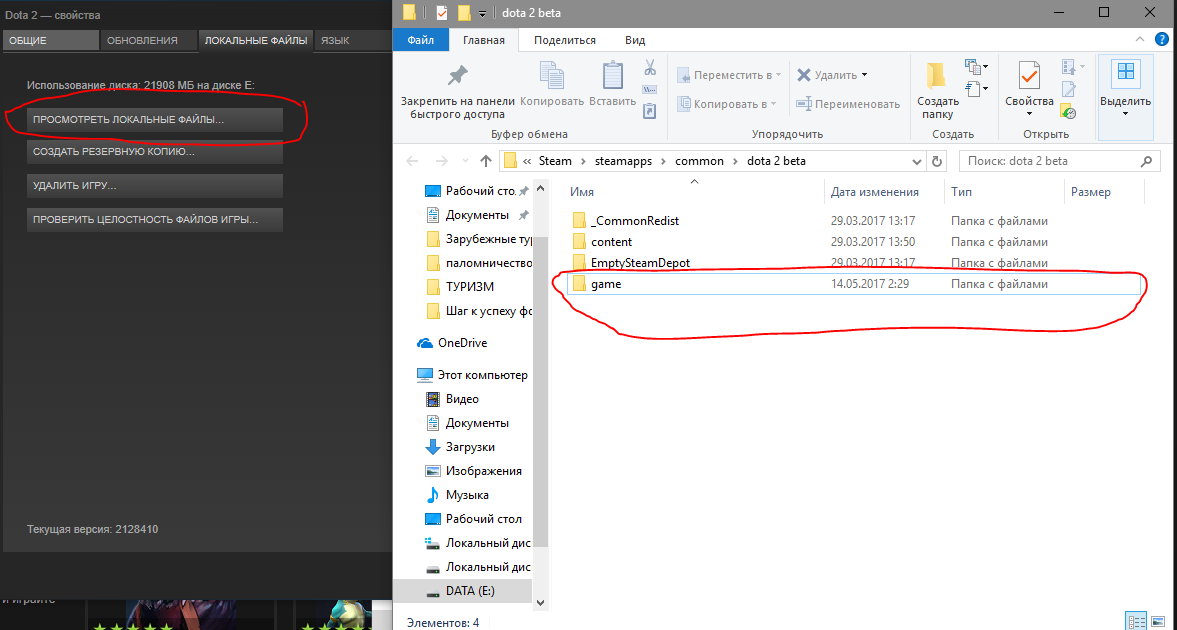Click the pin to Quick Access icon
The height and width of the screenshot is (630, 1177).
tap(457, 77)
